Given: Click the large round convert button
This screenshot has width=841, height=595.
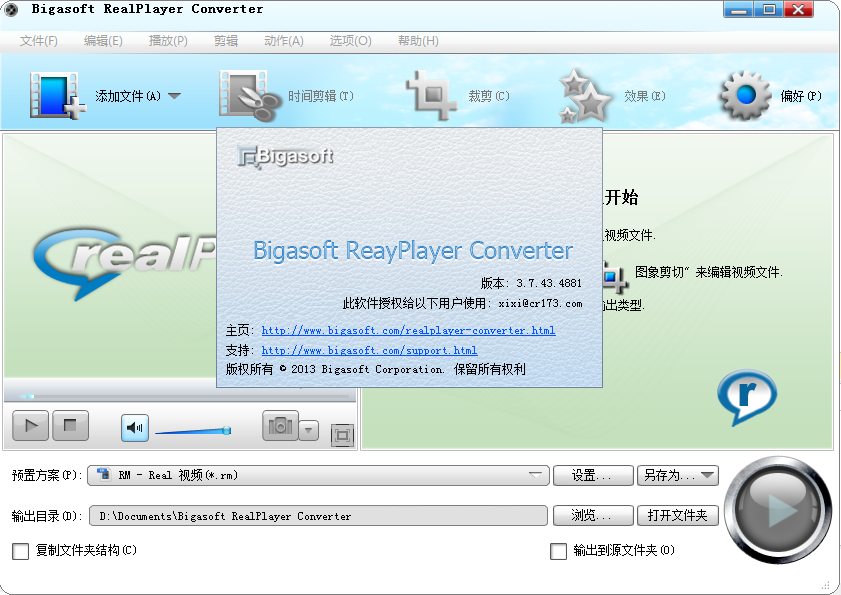Looking at the screenshot, I should [777, 510].
